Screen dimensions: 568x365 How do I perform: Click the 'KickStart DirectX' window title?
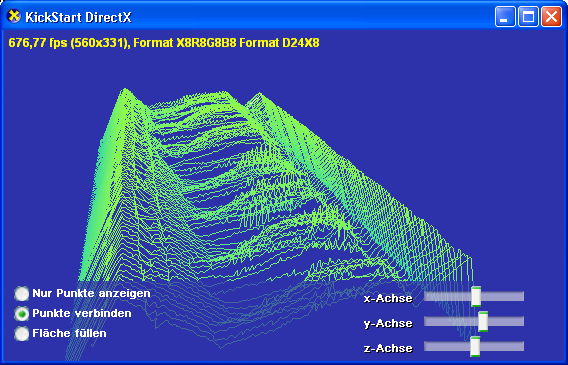(x=78, y=17)
